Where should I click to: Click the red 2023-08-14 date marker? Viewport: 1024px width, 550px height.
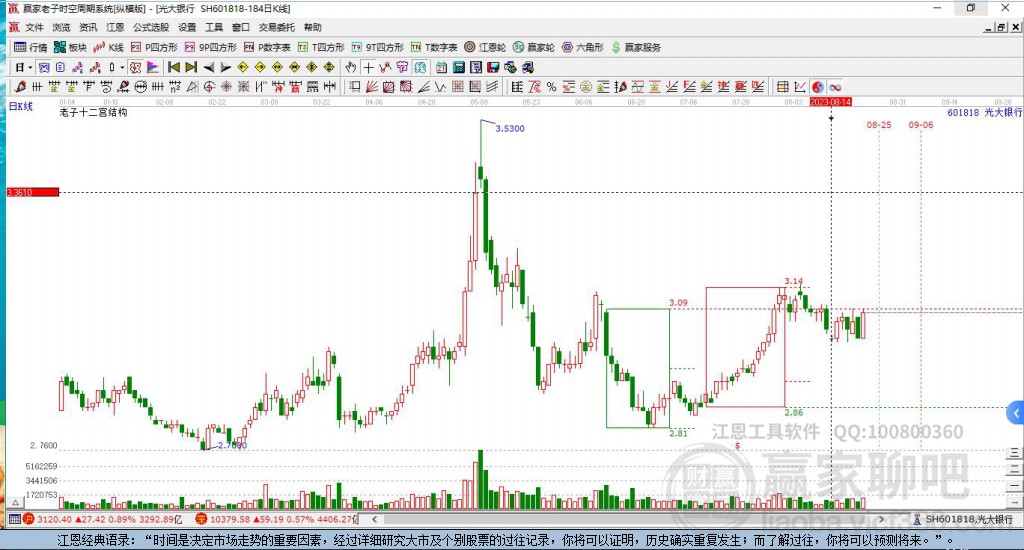click(x=831, y=102)
